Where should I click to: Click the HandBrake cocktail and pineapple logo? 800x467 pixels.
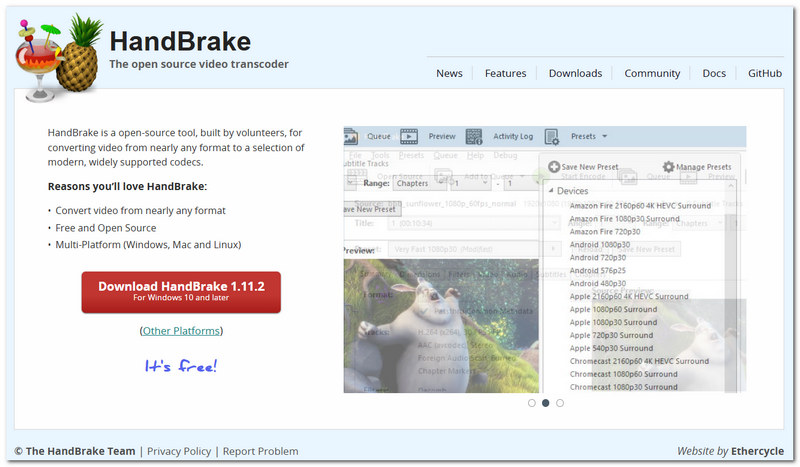coord(59,57)
